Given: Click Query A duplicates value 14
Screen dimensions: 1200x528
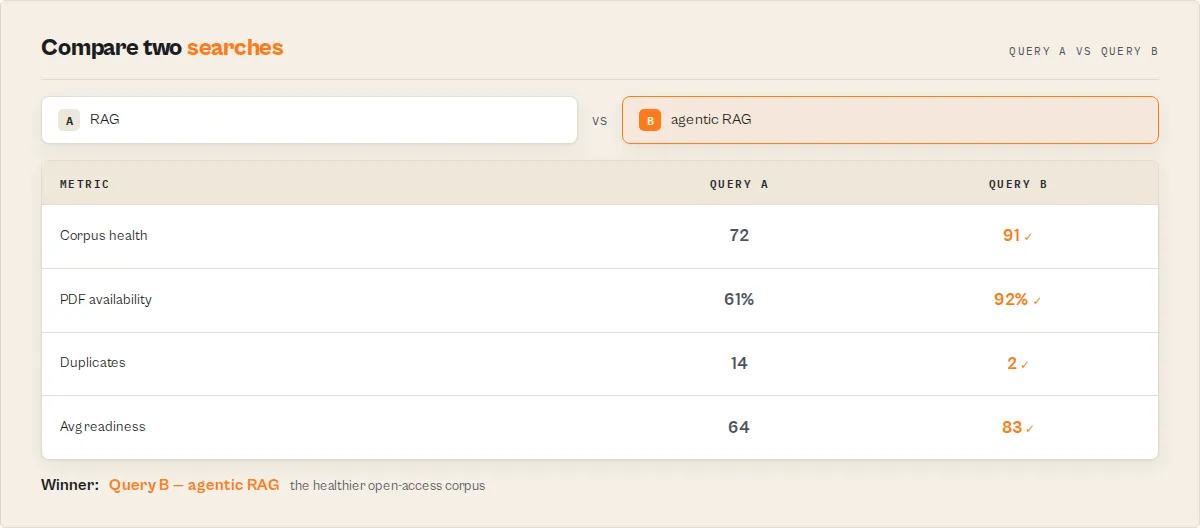Looking at the screenshot, I should (x=739, y=363).
